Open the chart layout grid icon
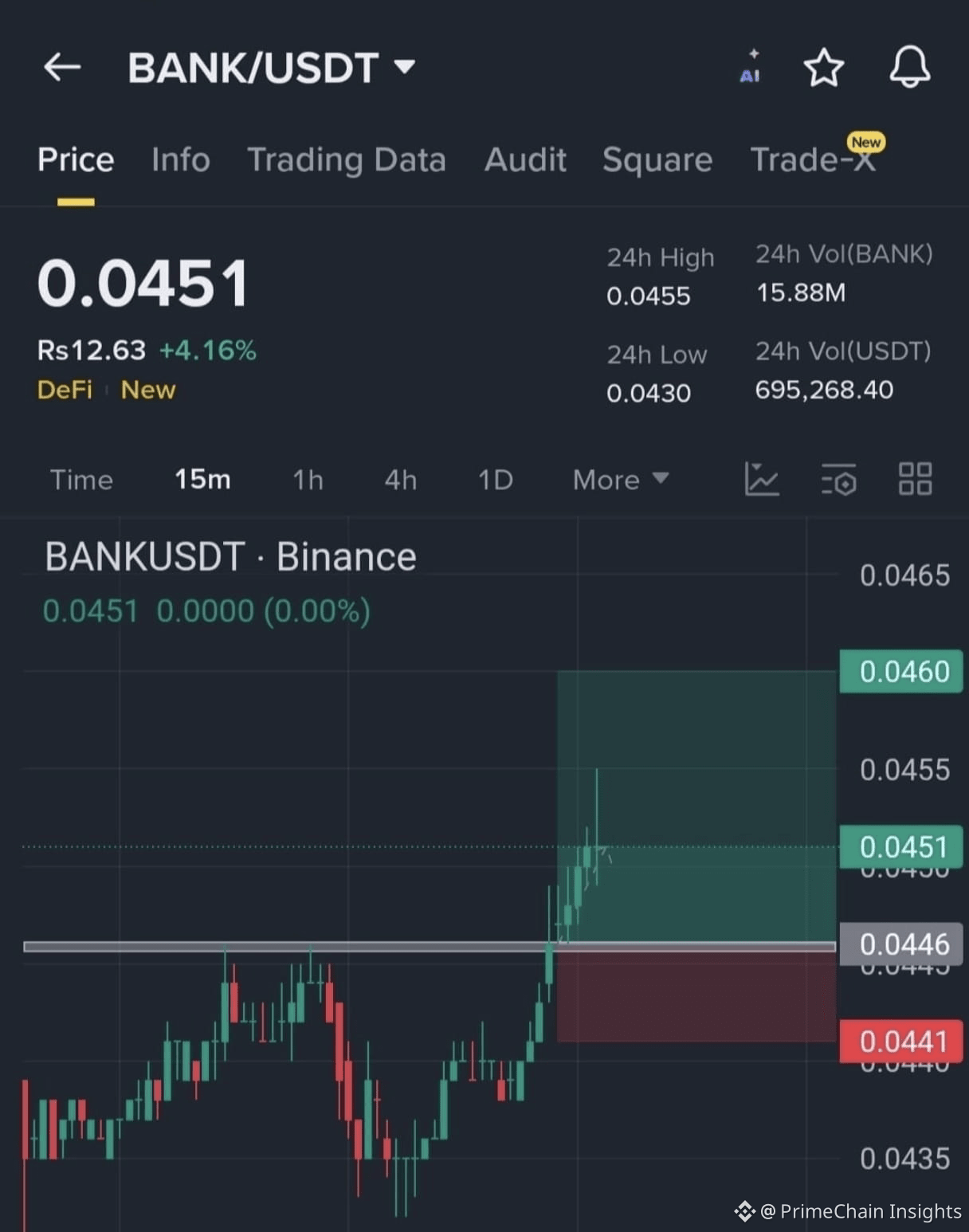 tap(915, 479)
